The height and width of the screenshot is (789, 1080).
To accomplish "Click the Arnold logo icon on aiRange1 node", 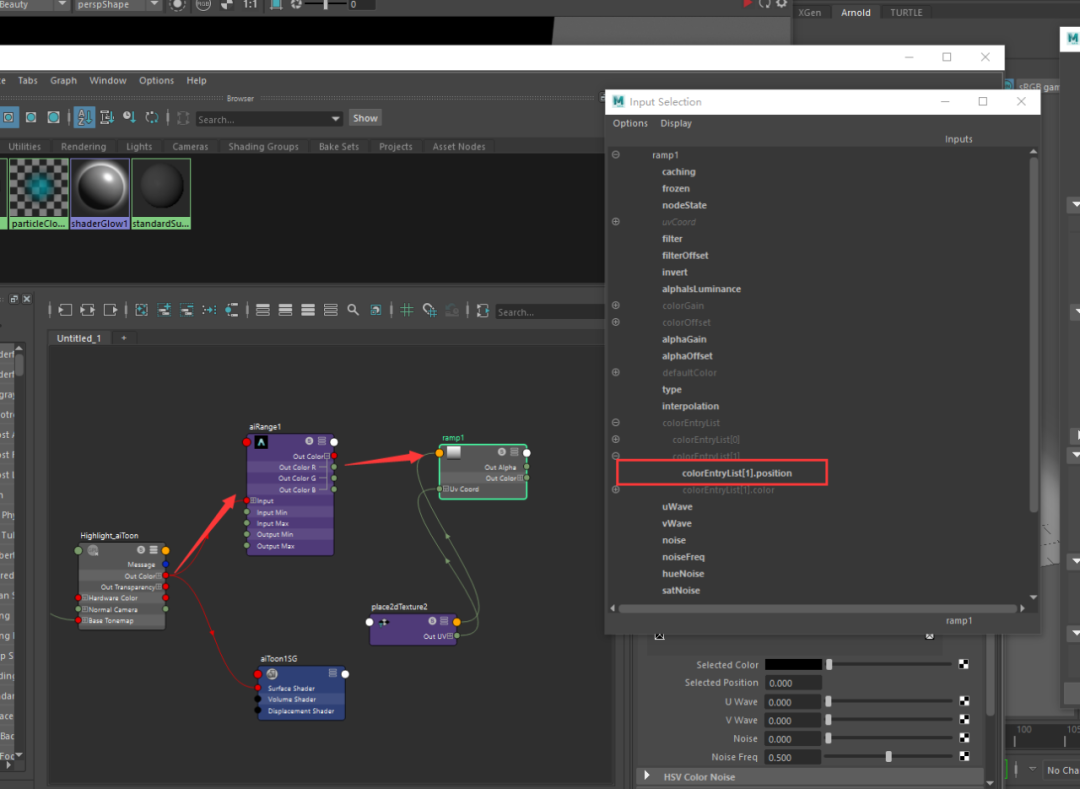I will point(261,442).
